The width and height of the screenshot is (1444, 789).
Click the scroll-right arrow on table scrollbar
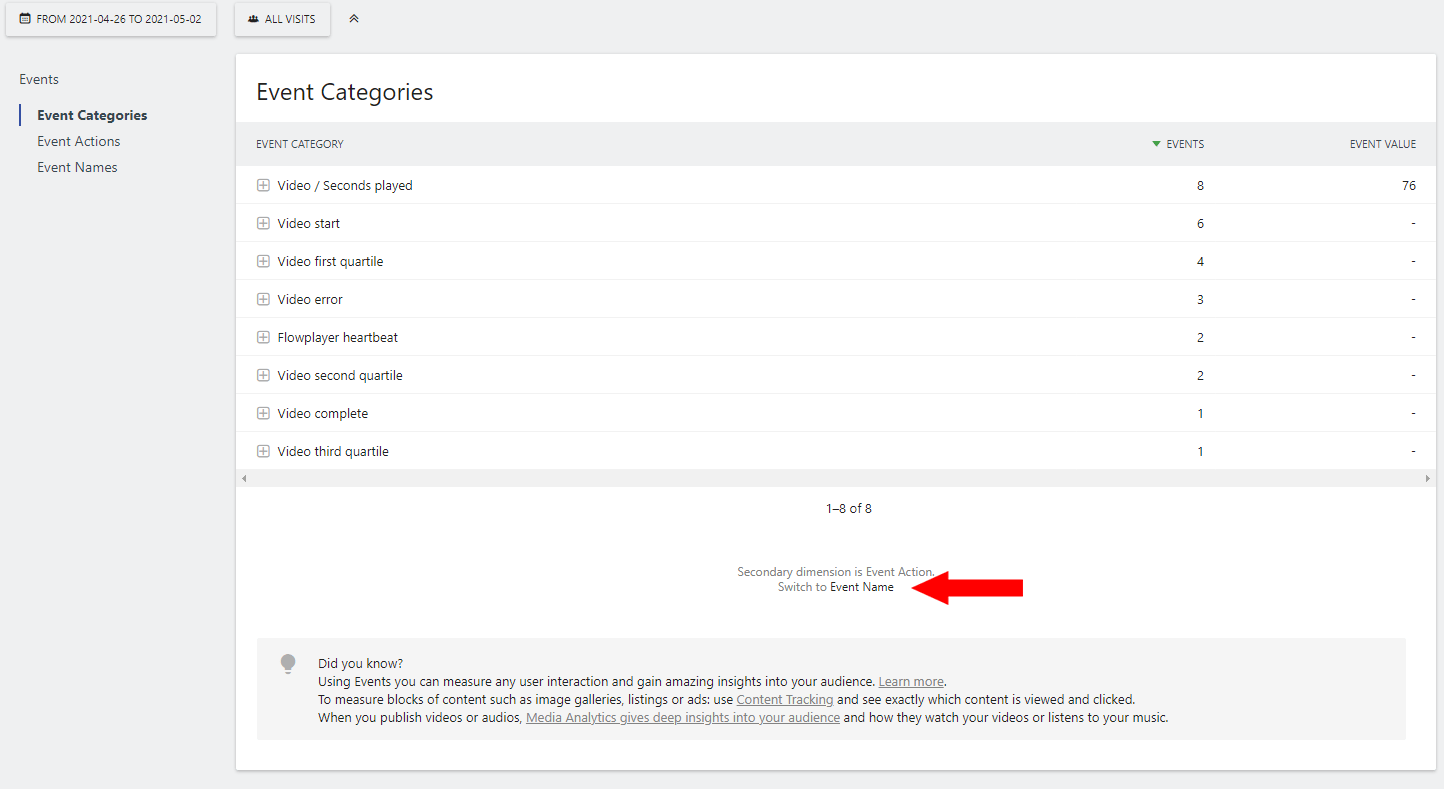coord(1428,479)
